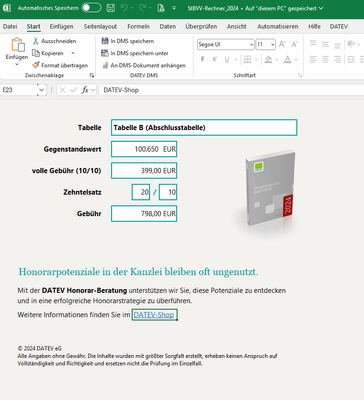The image size is (364, 400).
Task: Click the align middle icon
Action: pyautogui.click(x=325, y=44)
